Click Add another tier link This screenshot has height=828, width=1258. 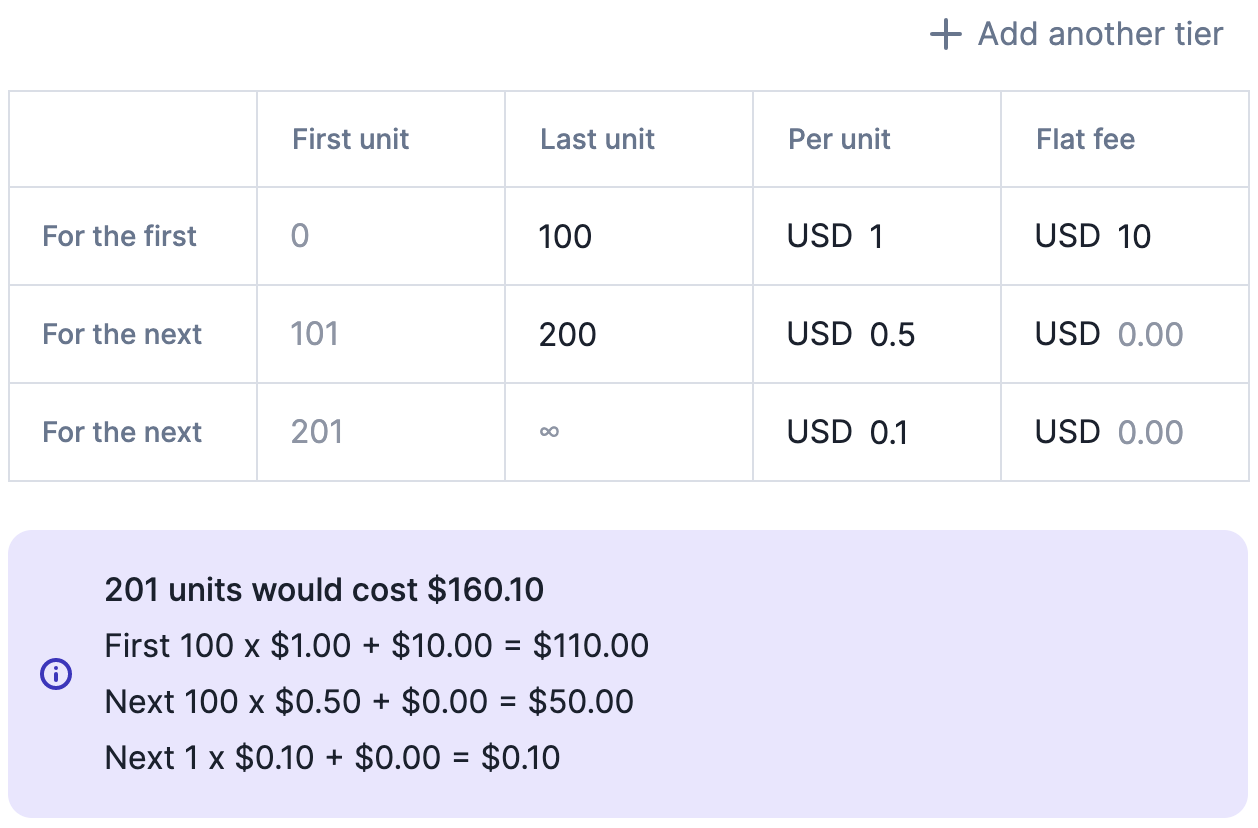[1076, 34]
